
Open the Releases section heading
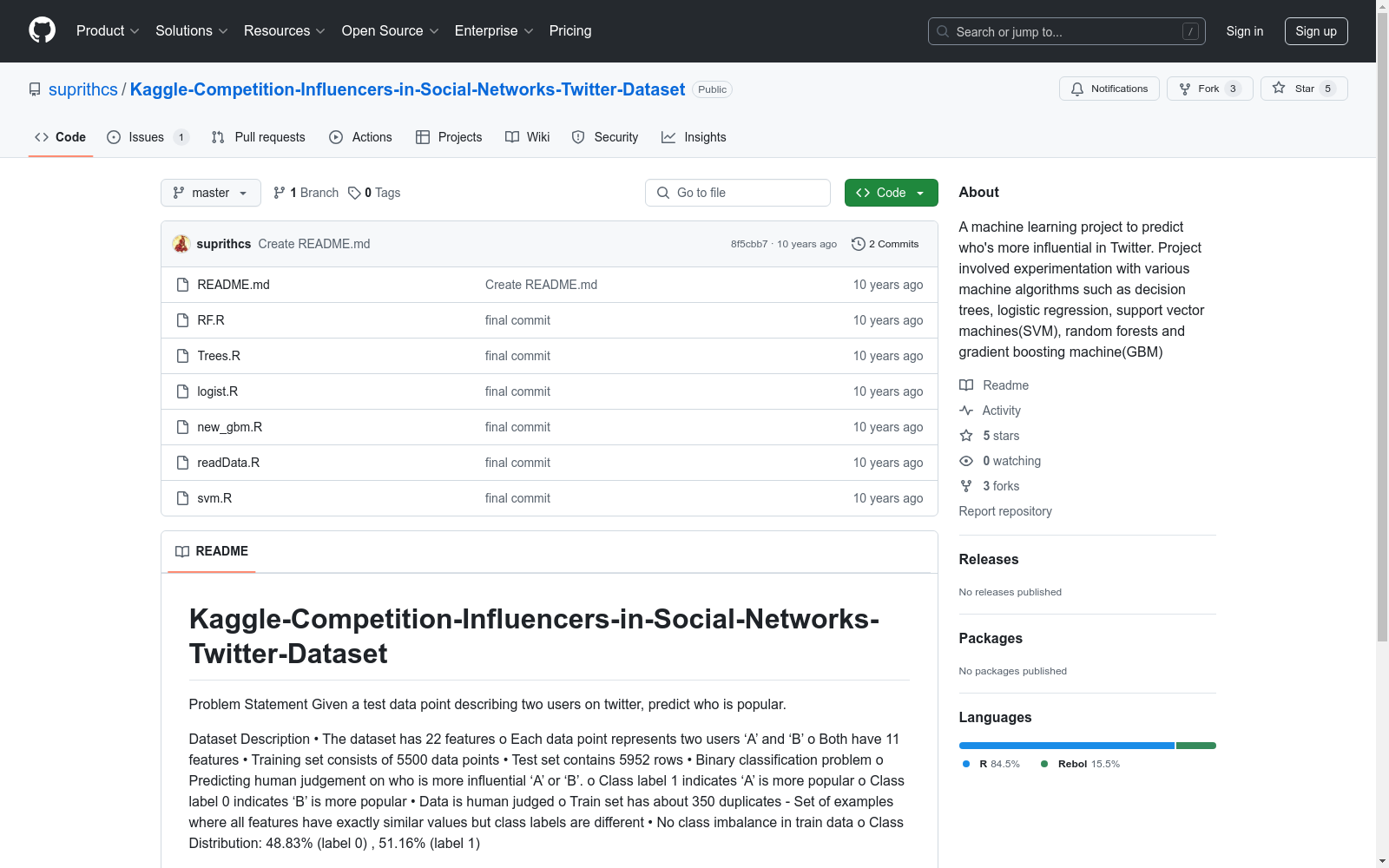coord(989,560)
